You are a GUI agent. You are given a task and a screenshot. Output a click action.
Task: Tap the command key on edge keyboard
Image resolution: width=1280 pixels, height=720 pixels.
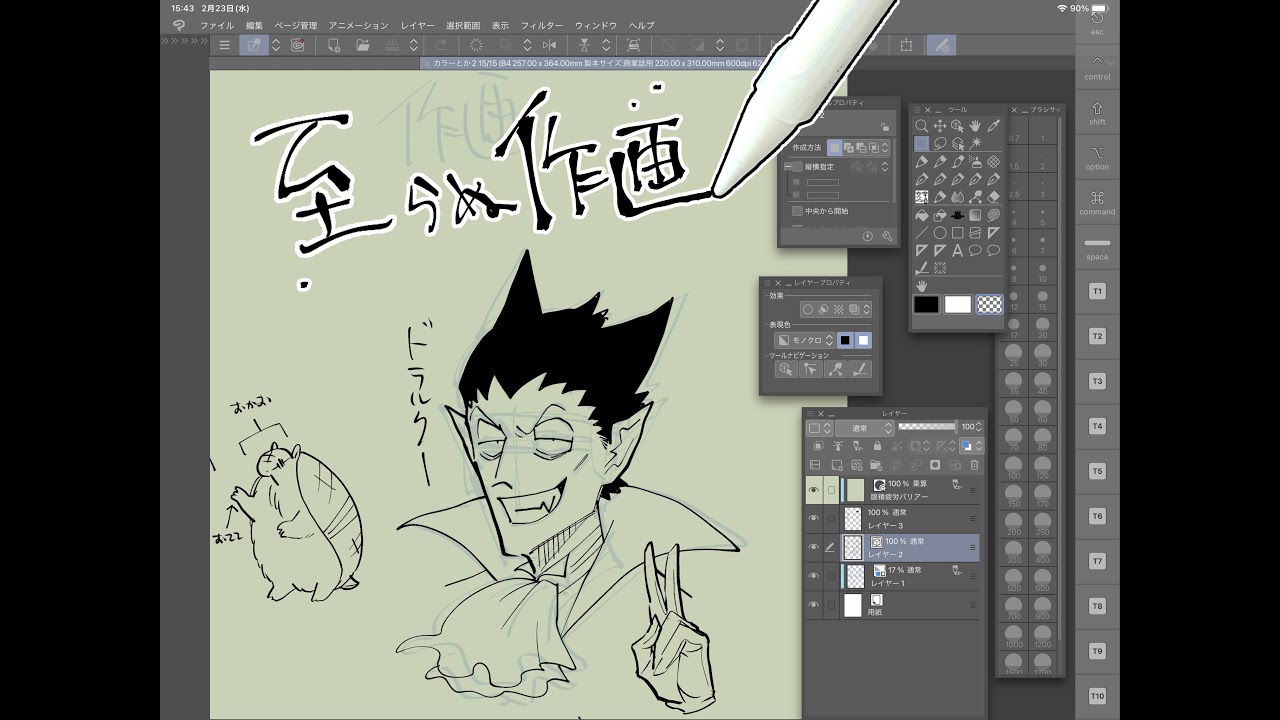1097,202
